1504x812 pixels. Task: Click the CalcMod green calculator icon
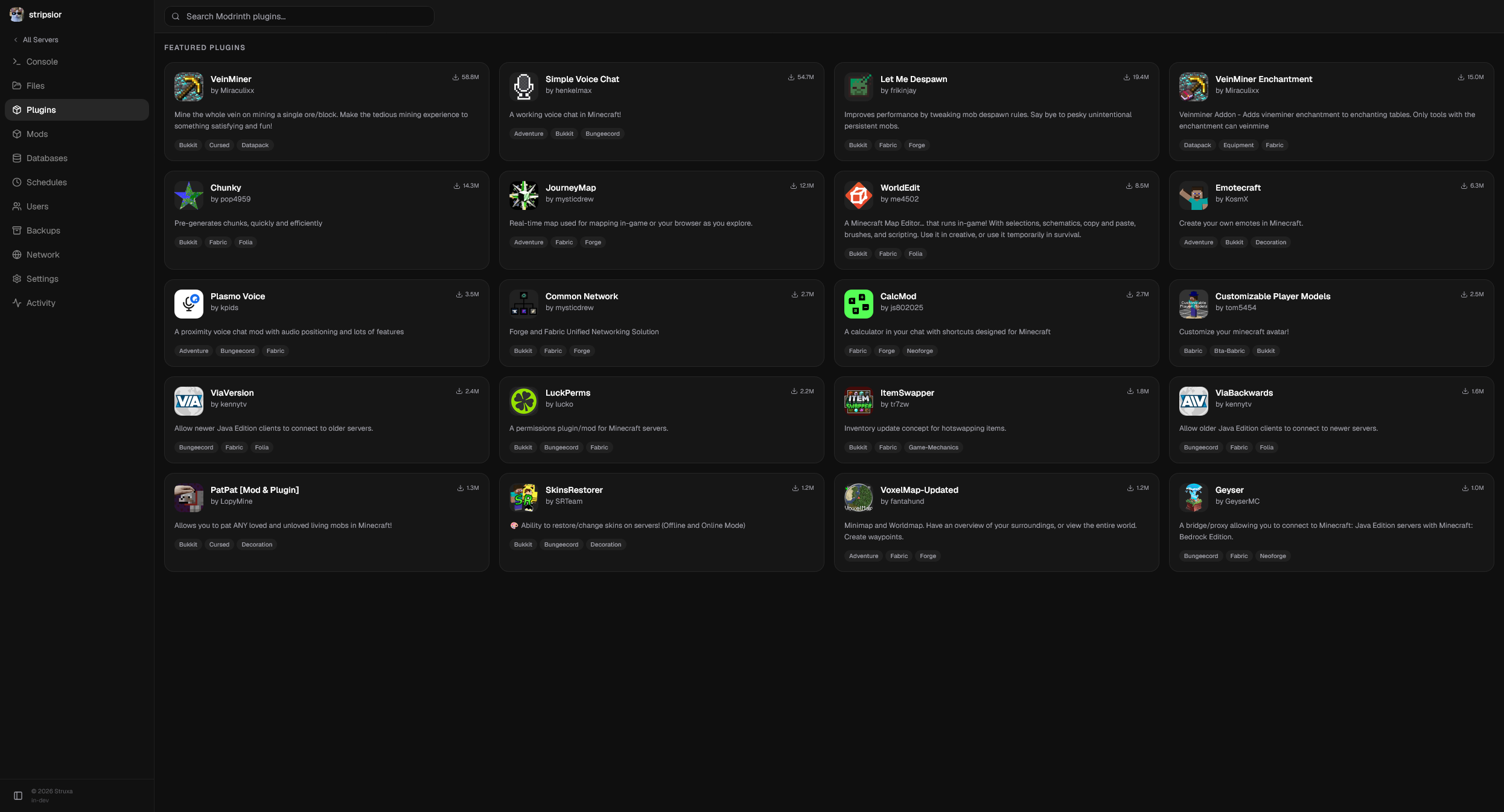click(x=859, y=304)
